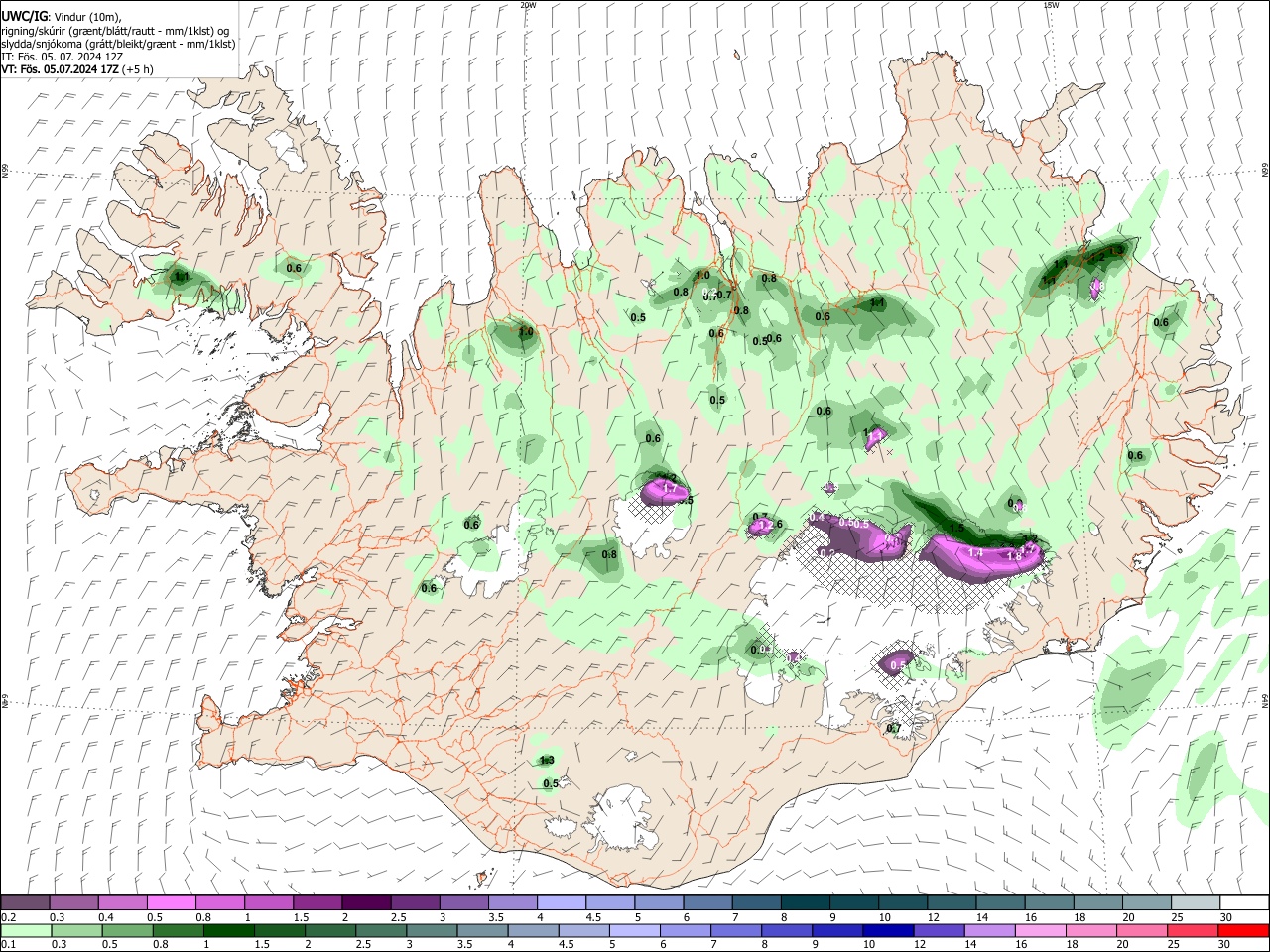Image resolution: width=1270 pixels, height=952 pixels.
Task: Click the bold UWC/IG title text
Action: pos(24,16)
